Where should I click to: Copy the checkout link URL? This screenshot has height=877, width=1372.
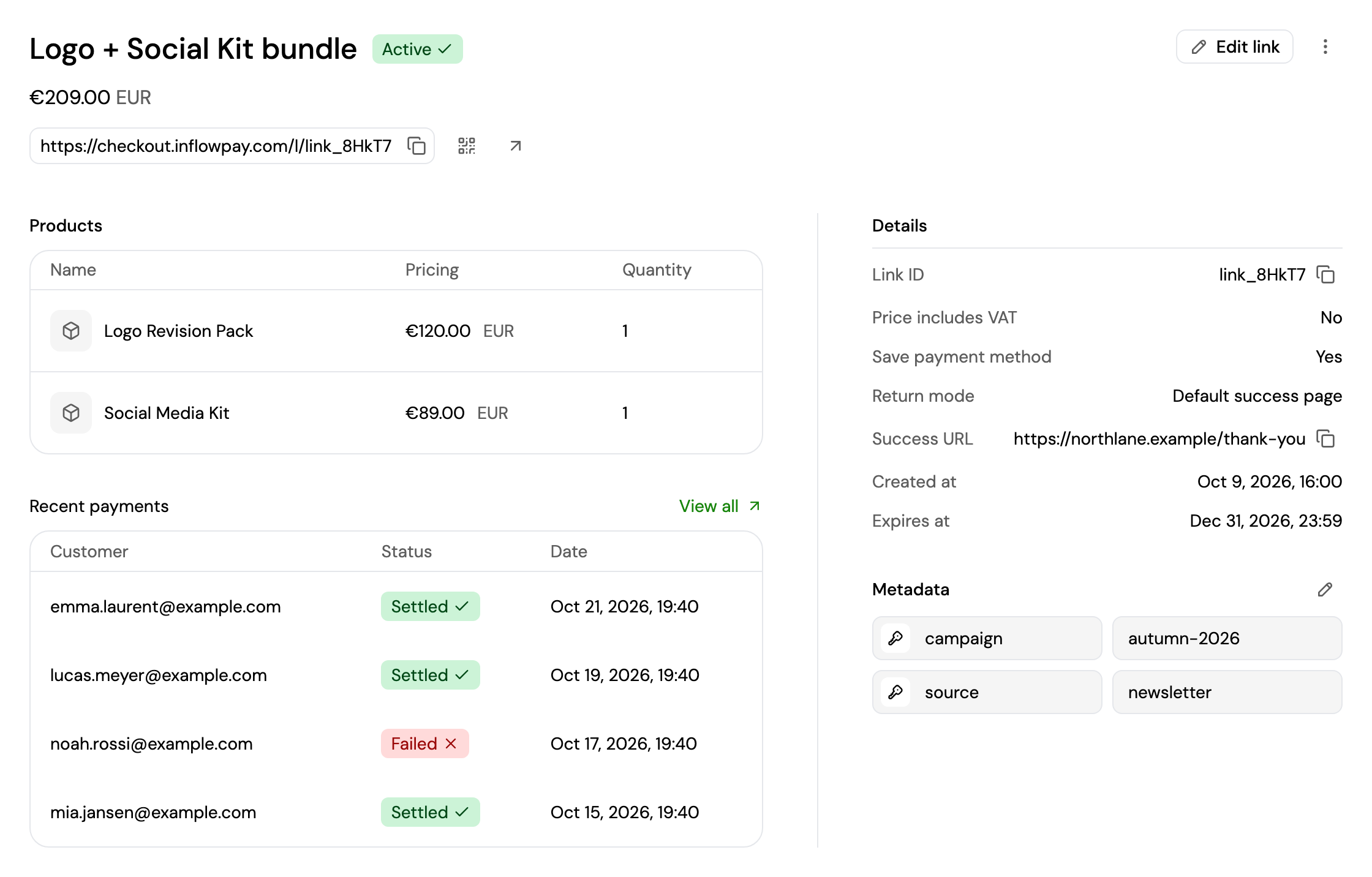point(417,146)
